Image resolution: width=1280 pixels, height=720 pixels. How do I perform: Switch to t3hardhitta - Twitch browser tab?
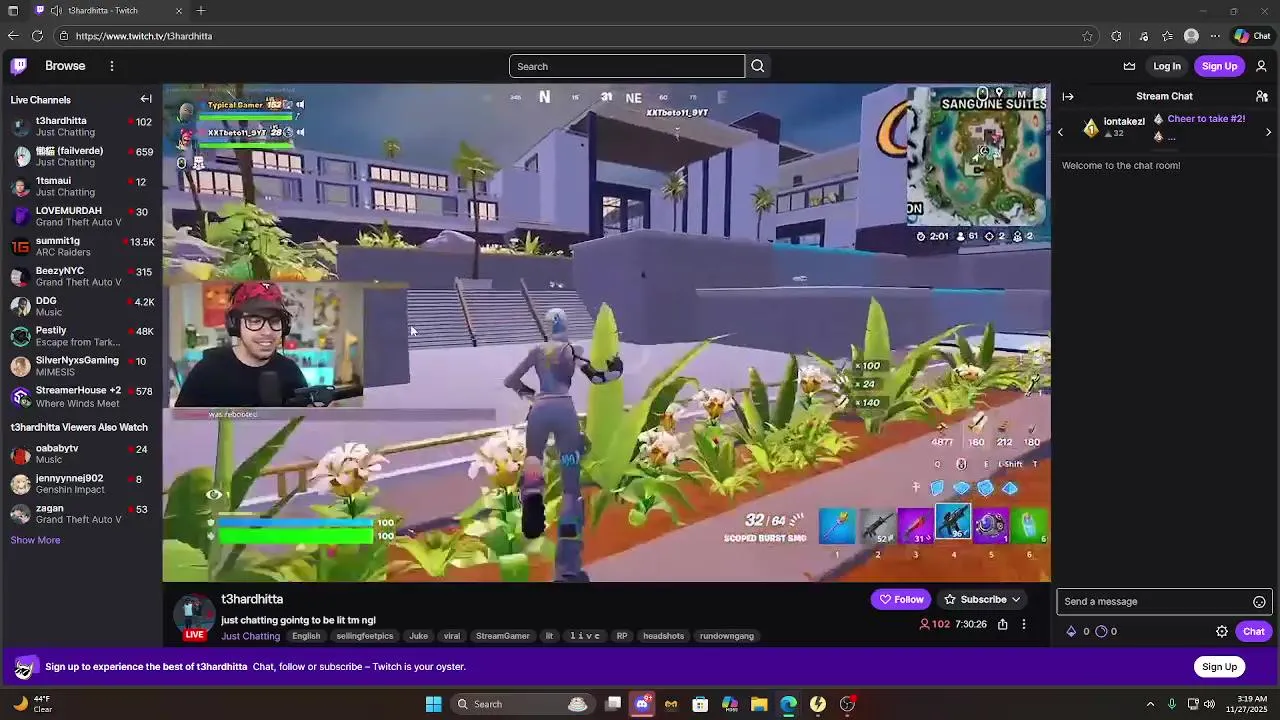[108, 11]
